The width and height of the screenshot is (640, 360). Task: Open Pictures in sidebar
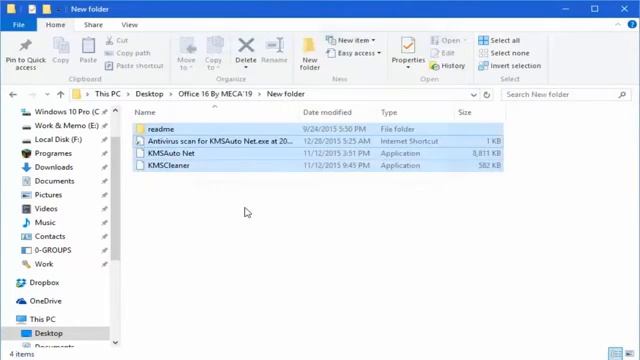[42, 195]
